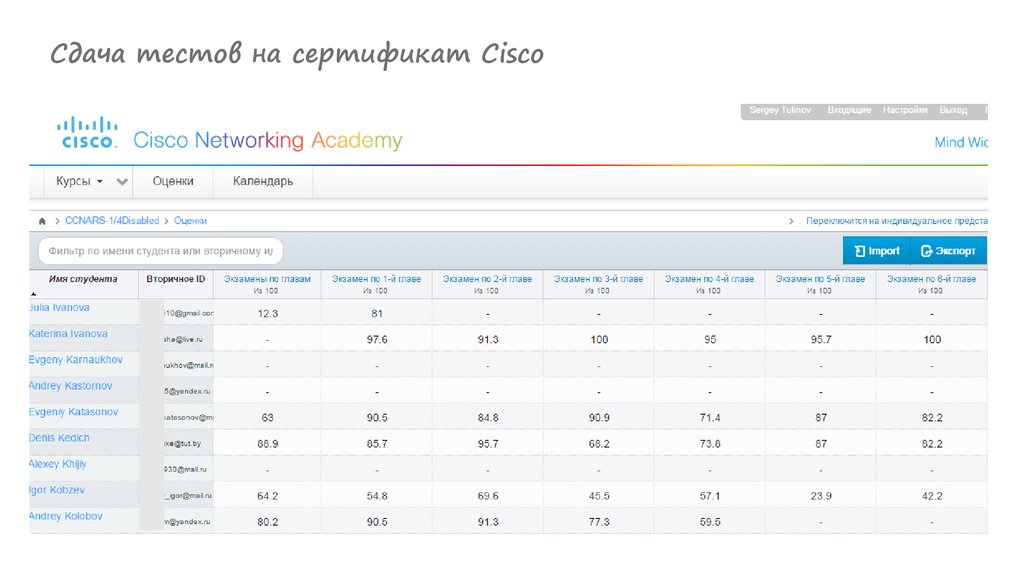Image resolution: width=1024 pixels, height=574 pixels.
Task: Click Julia Ivanova's score 12.3
Action: click(268, 313)
